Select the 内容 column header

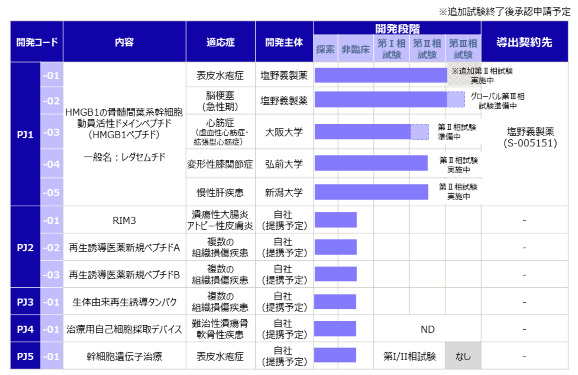pos(125,42)
